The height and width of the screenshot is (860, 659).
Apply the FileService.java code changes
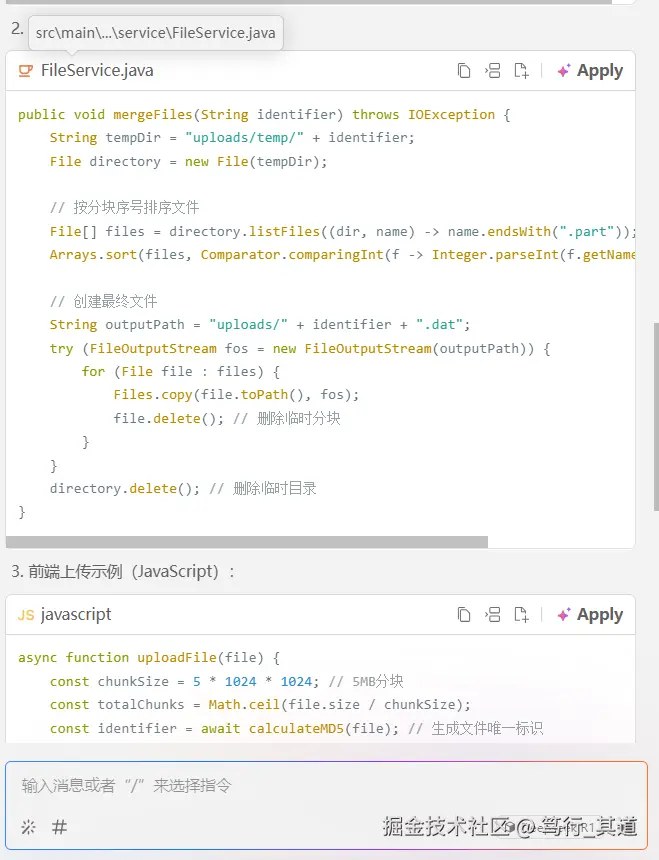[590, 71]
